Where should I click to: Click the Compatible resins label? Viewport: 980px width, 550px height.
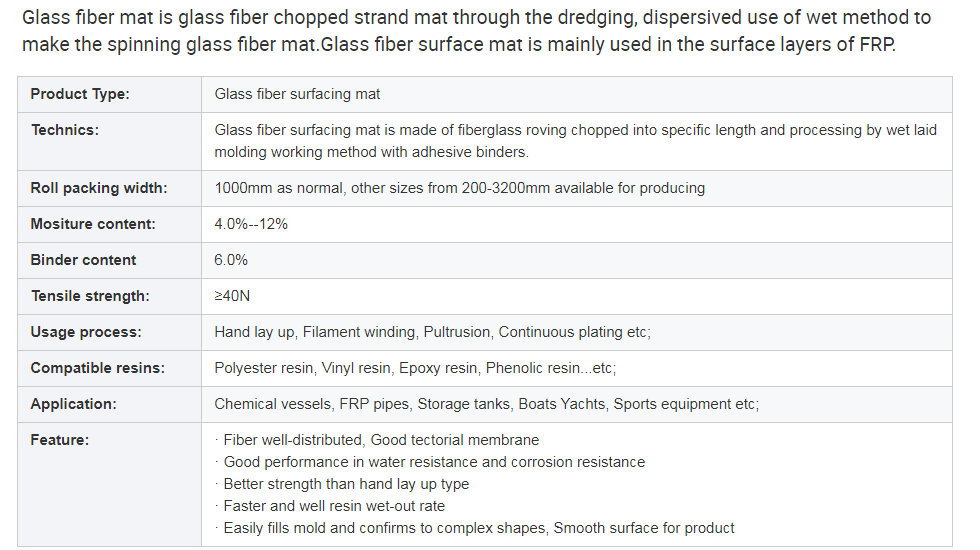98,368
